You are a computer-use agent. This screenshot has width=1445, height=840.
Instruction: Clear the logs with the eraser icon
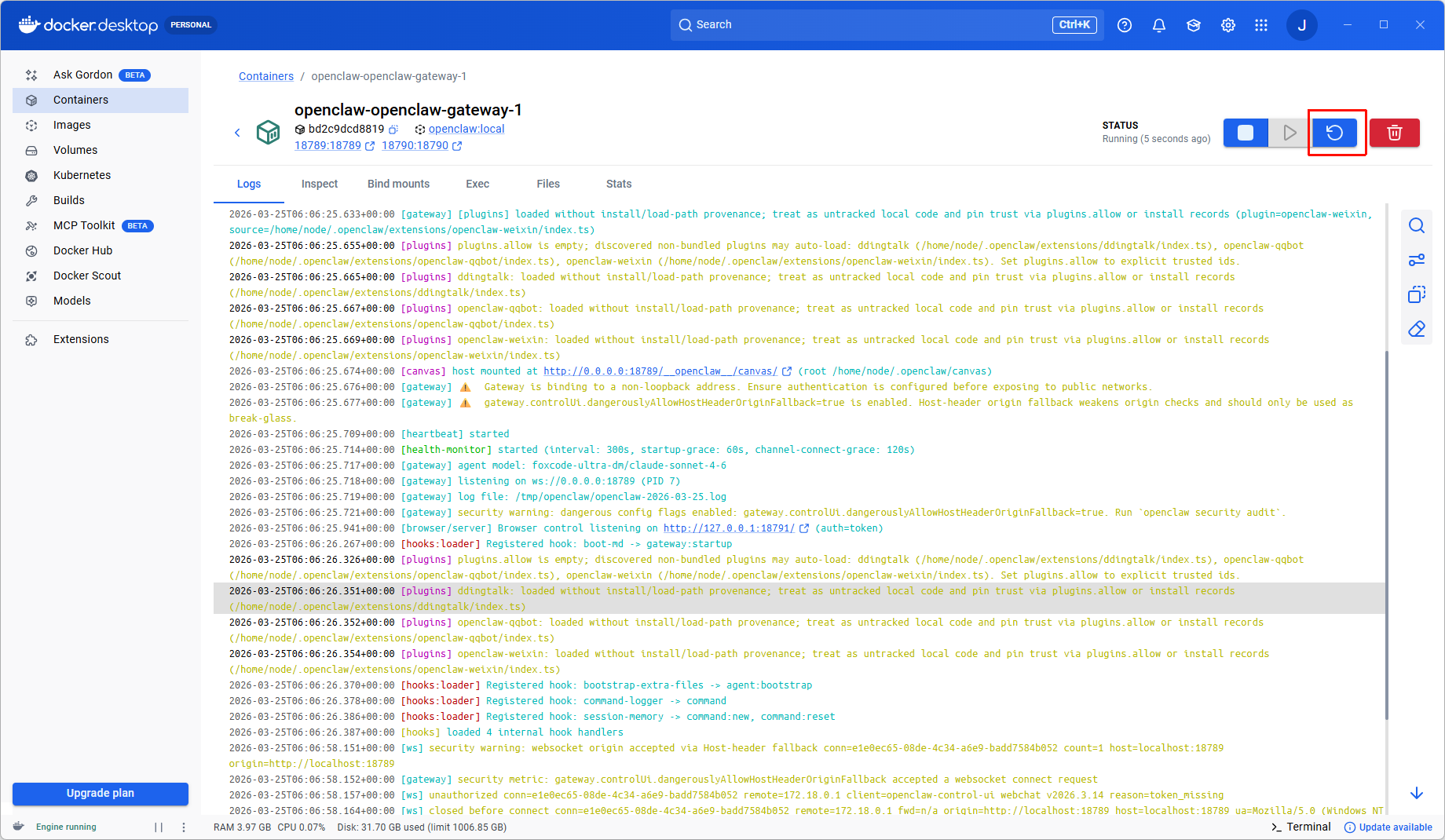[1417, 329]
